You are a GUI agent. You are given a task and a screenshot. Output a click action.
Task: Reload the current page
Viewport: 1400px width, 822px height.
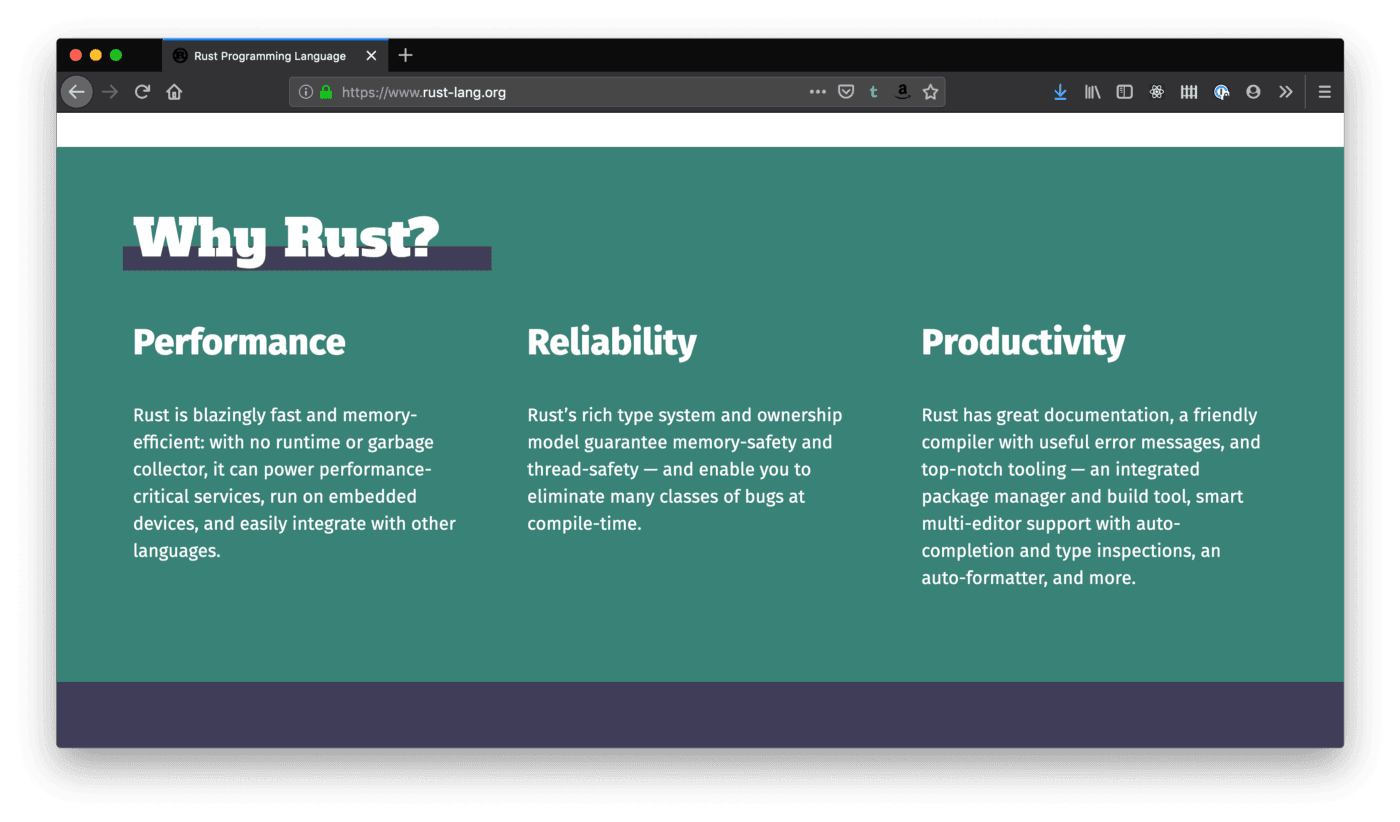pos(142,92)
